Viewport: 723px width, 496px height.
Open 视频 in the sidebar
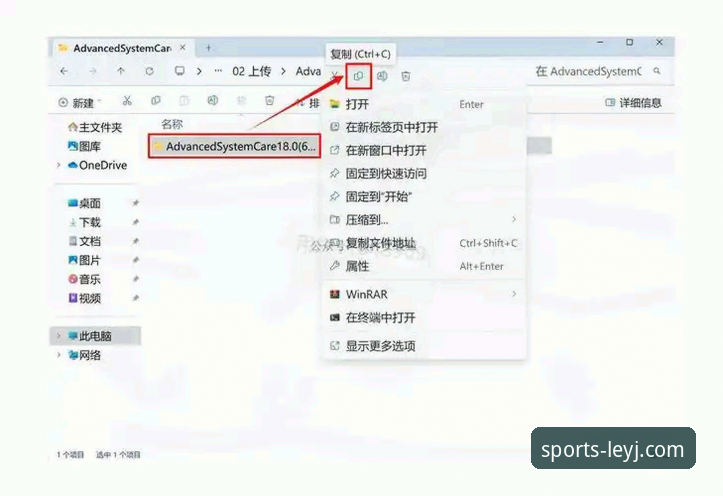tap(84, 298)
